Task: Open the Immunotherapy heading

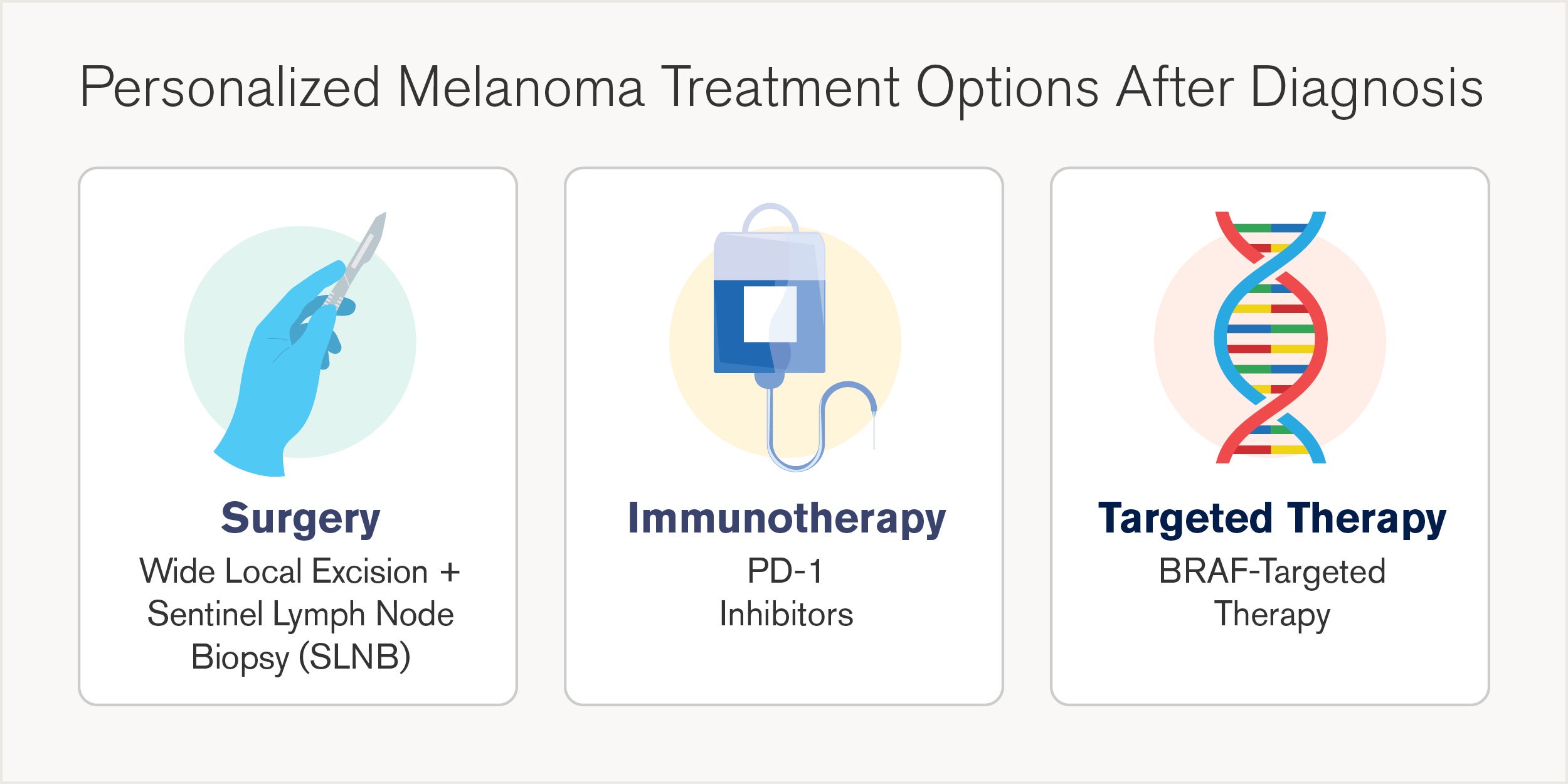Action: (x=787, y=519)
